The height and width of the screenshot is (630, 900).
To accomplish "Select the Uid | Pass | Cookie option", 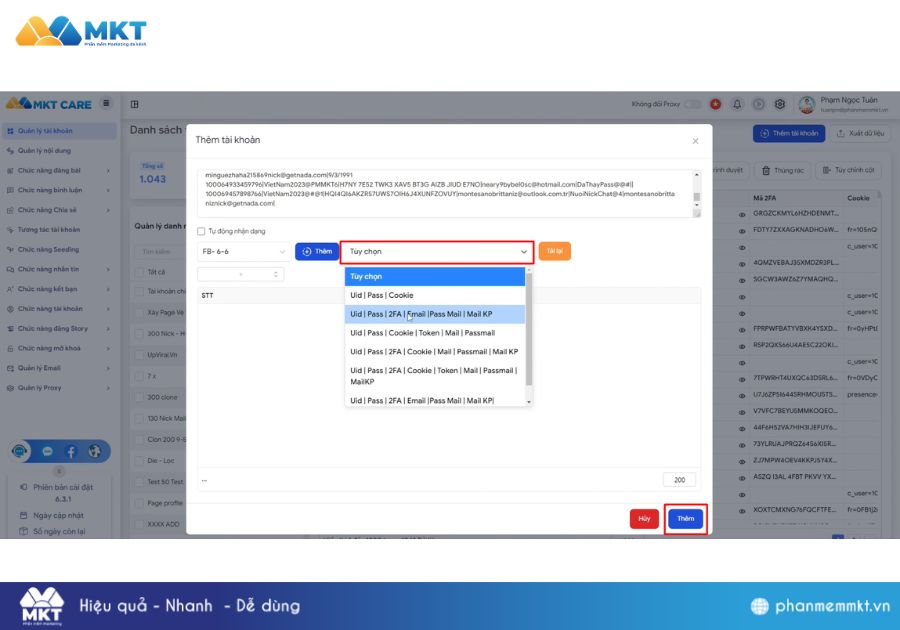I will [x=381, y=295].
